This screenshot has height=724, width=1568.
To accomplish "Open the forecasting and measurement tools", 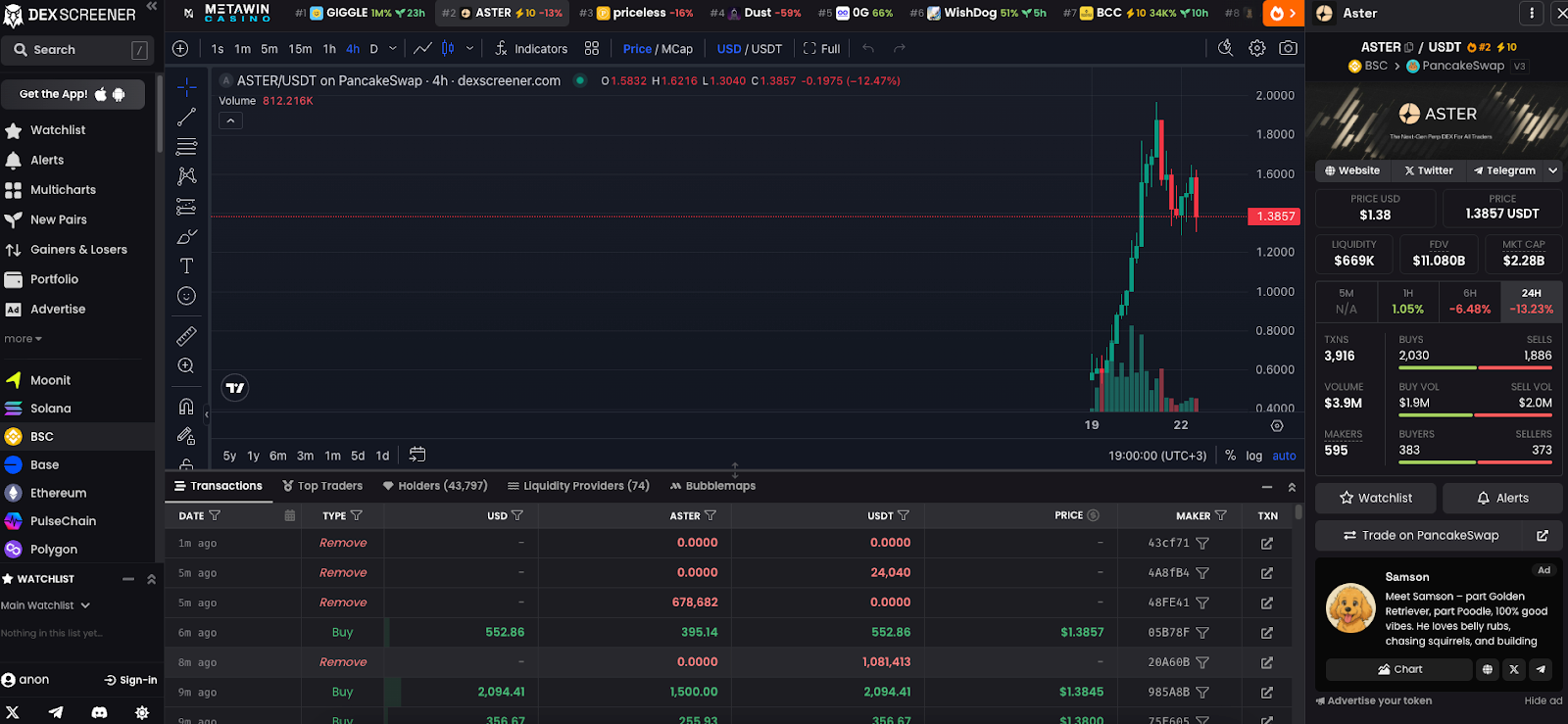I will click(186, 207).
